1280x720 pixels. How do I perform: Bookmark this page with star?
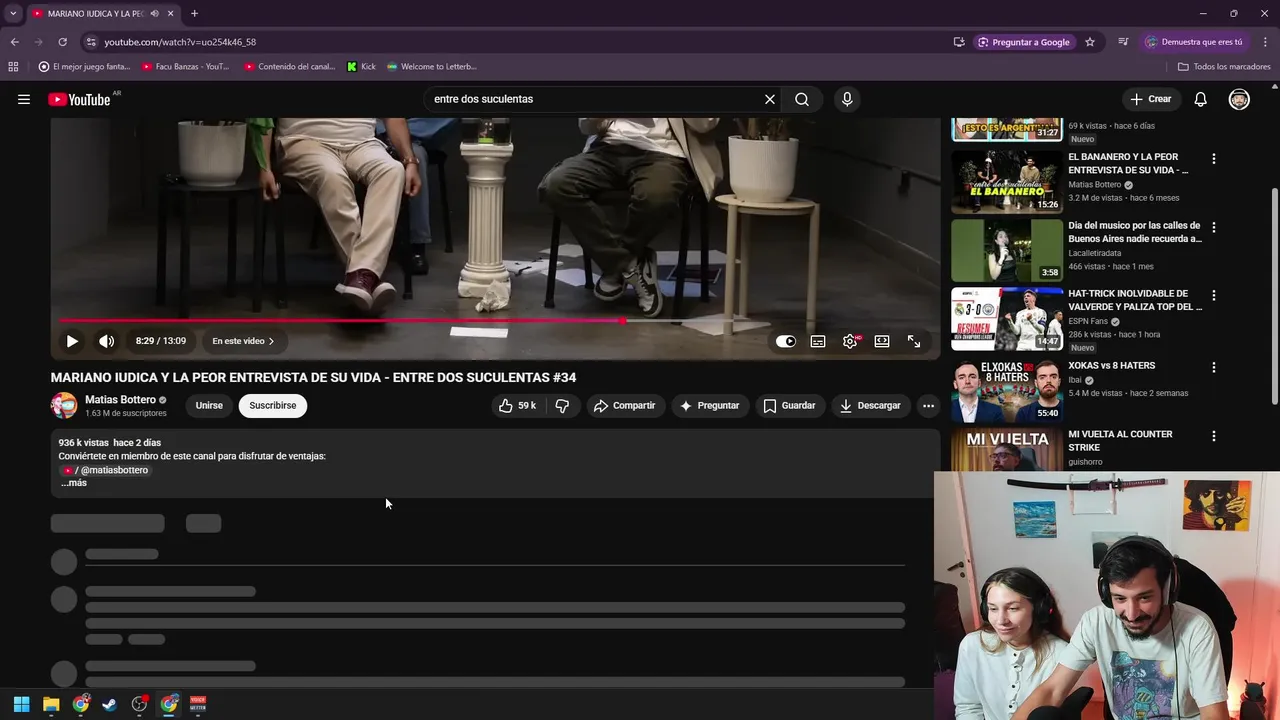tap(1090, 42)
